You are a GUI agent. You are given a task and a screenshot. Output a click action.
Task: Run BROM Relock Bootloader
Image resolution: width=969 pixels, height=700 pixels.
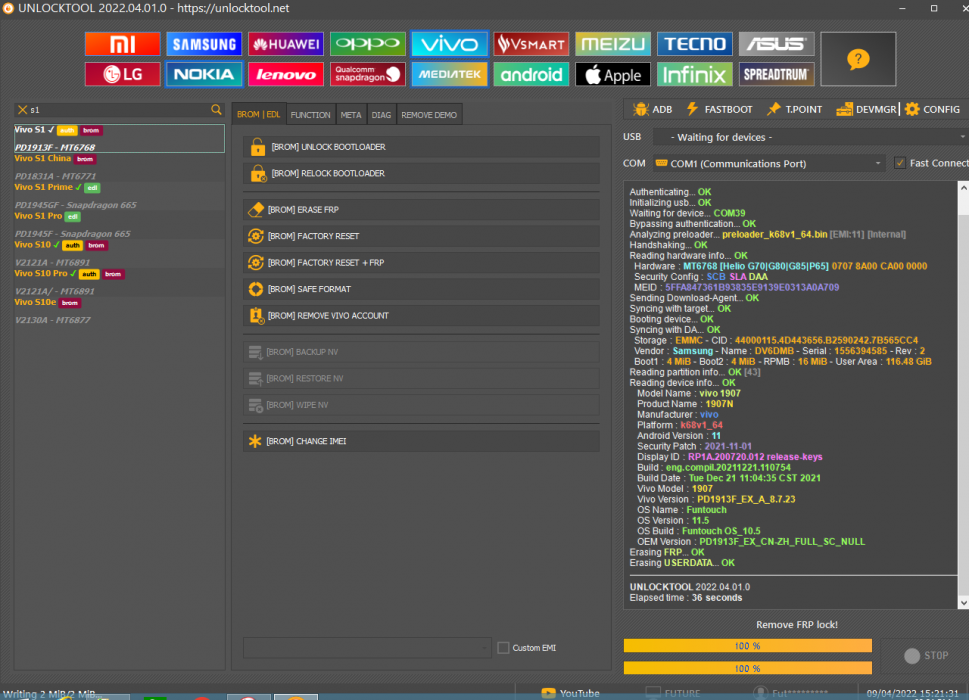click(421, 174)
